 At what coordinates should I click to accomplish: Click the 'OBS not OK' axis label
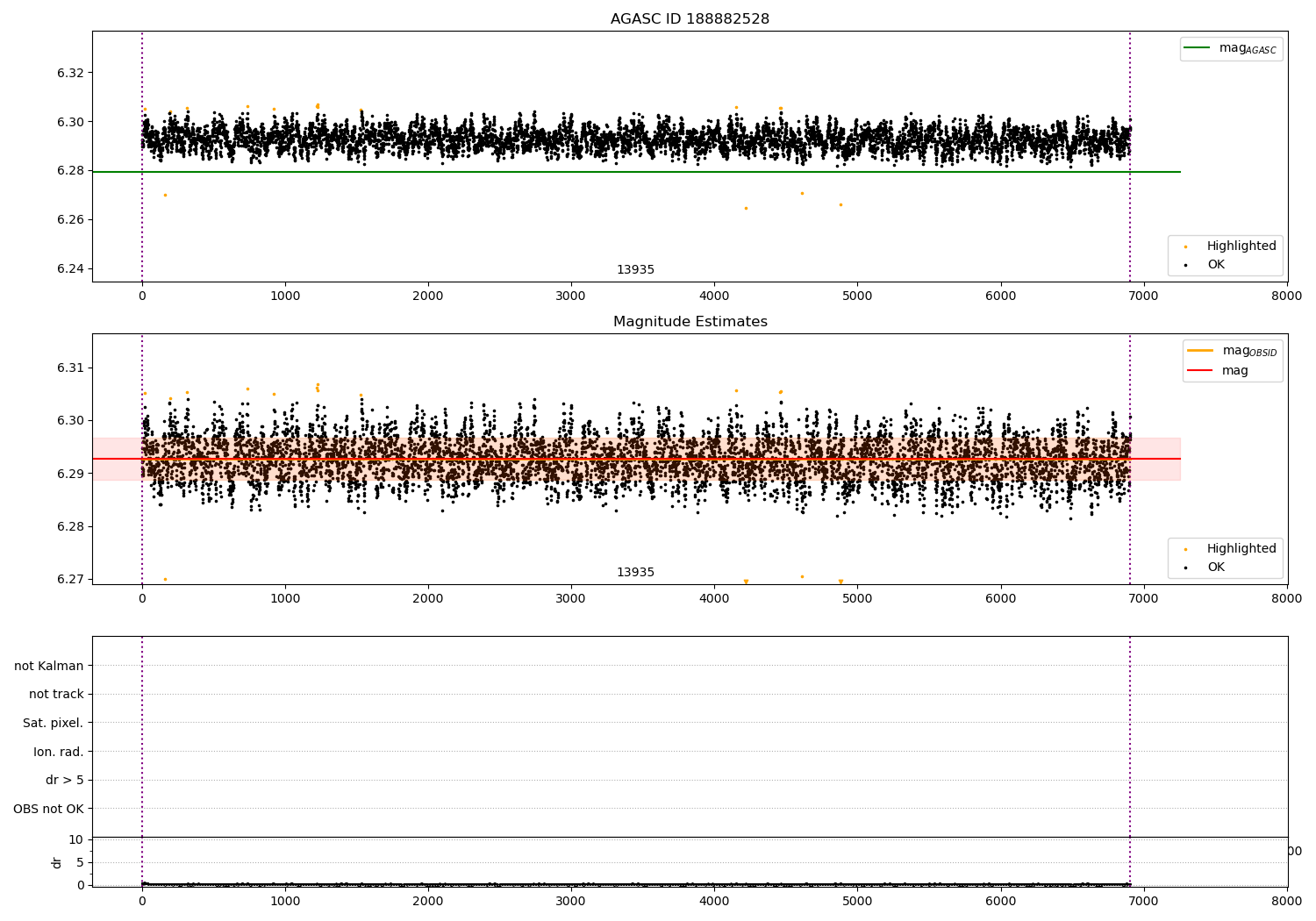[48, 809]
